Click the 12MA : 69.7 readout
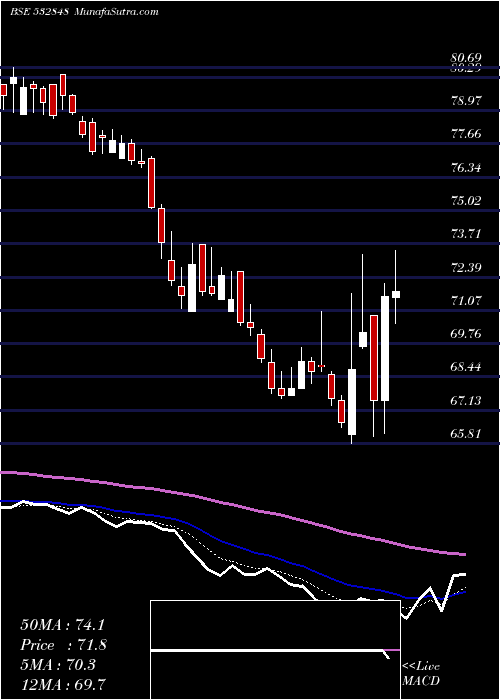500x700 pixels. (x=63, y=685)
